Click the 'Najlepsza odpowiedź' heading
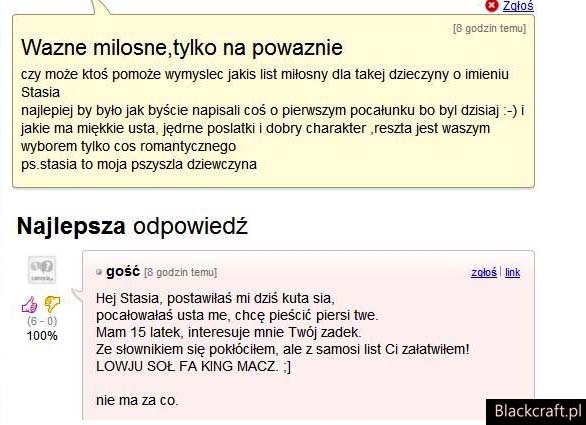 (x=132, y=226)
